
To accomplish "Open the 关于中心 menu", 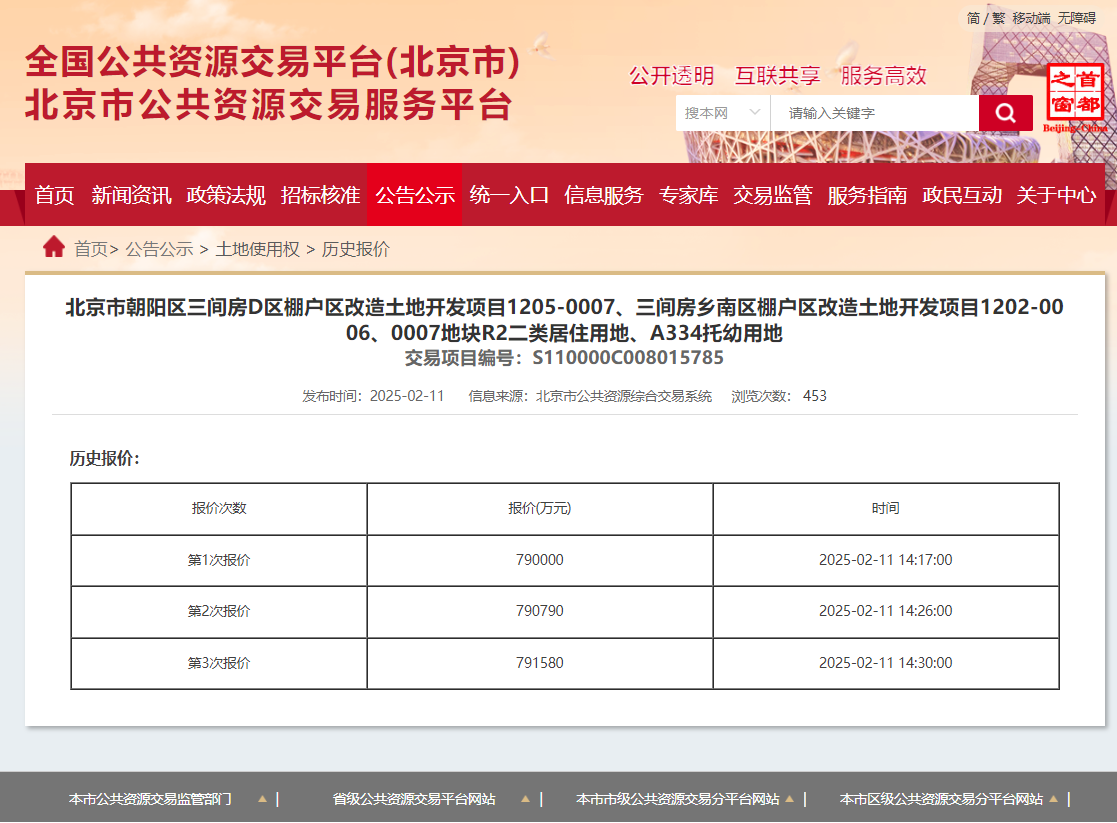I will point(1055,195).
